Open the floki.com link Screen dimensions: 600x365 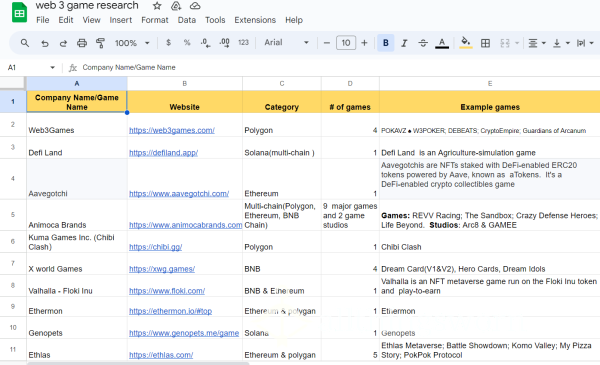tap(167, 291)
